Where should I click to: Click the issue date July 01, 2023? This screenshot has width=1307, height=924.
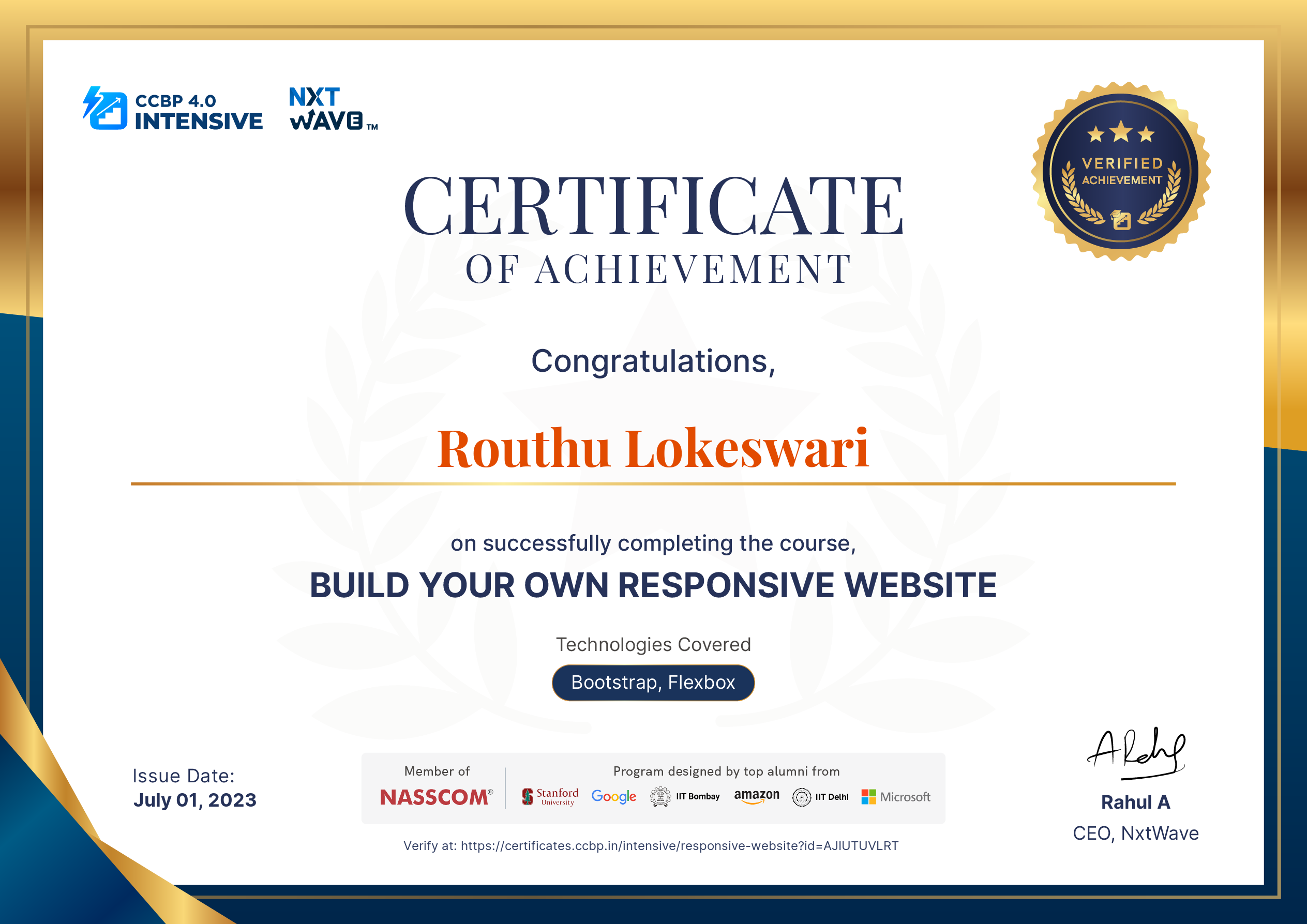194,800
